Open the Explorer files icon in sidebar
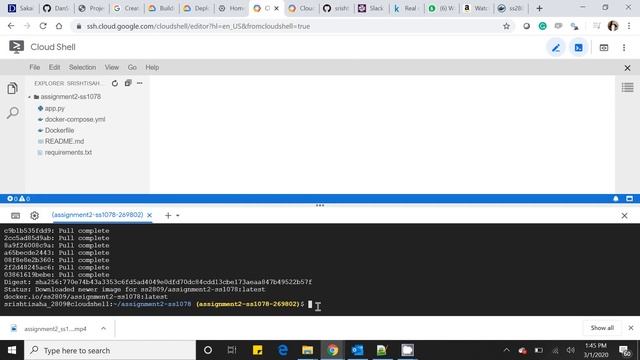640x360 pixels. 12,88
